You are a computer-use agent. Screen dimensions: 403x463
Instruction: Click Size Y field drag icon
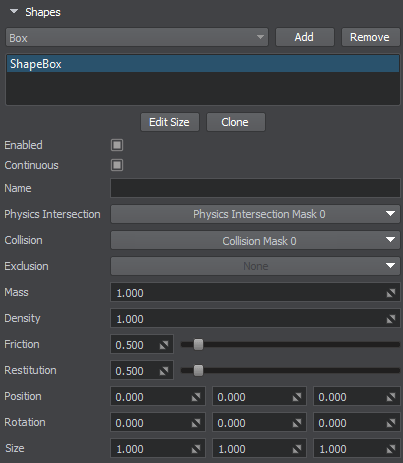(x=297, y=449)
